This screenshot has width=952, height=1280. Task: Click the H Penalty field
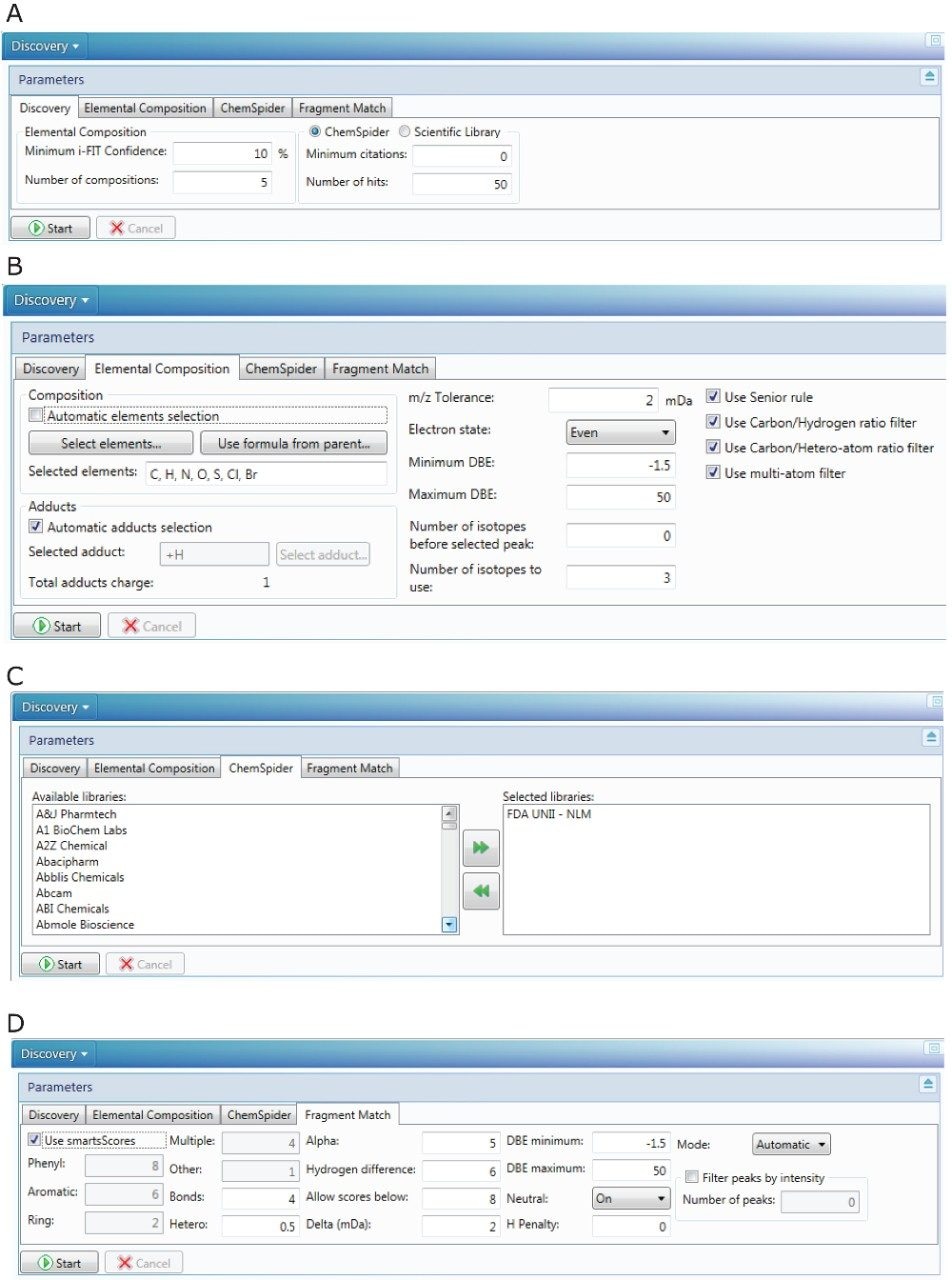pos(631,1225)
